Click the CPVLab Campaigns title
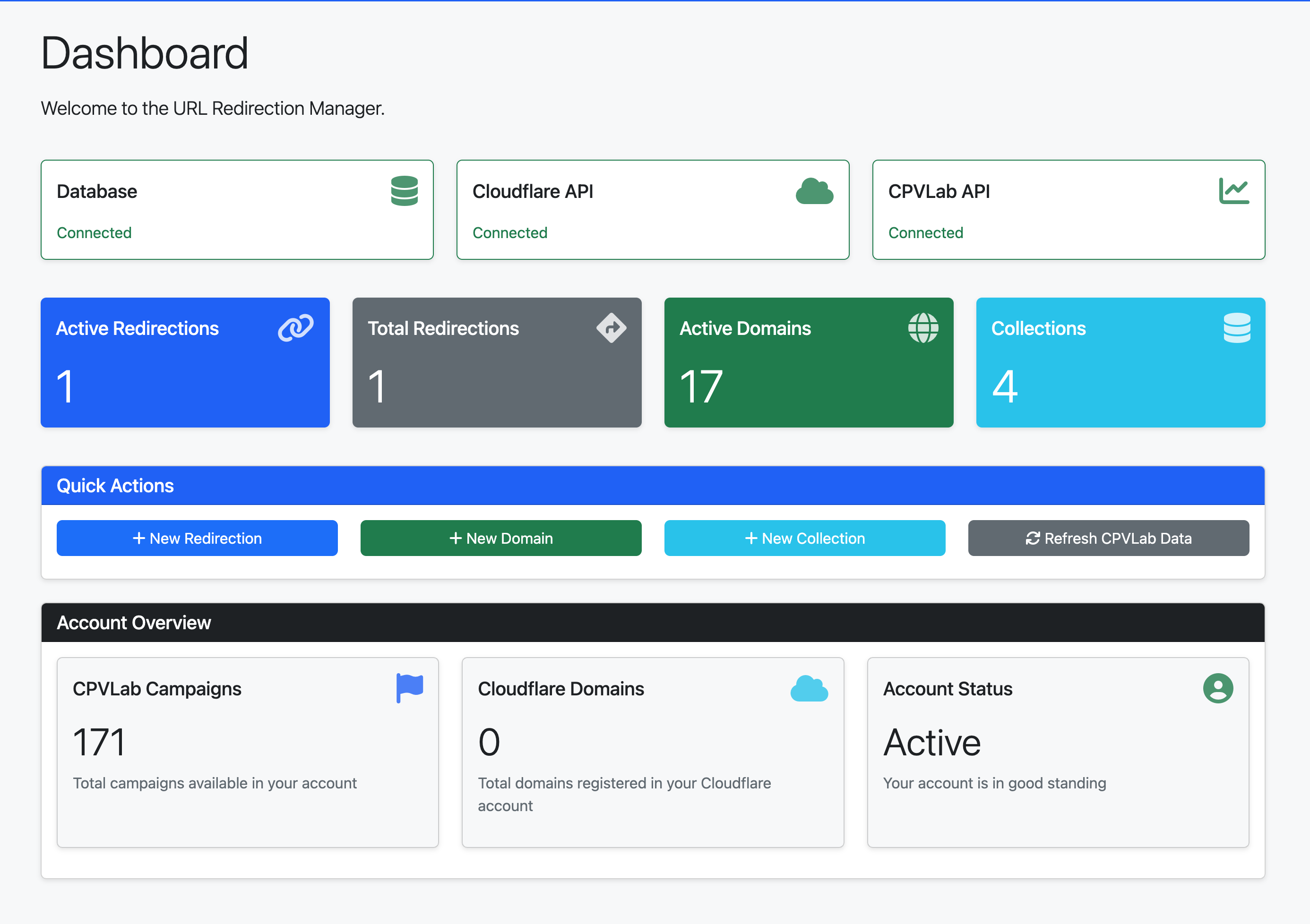 [x=157, y=688]
